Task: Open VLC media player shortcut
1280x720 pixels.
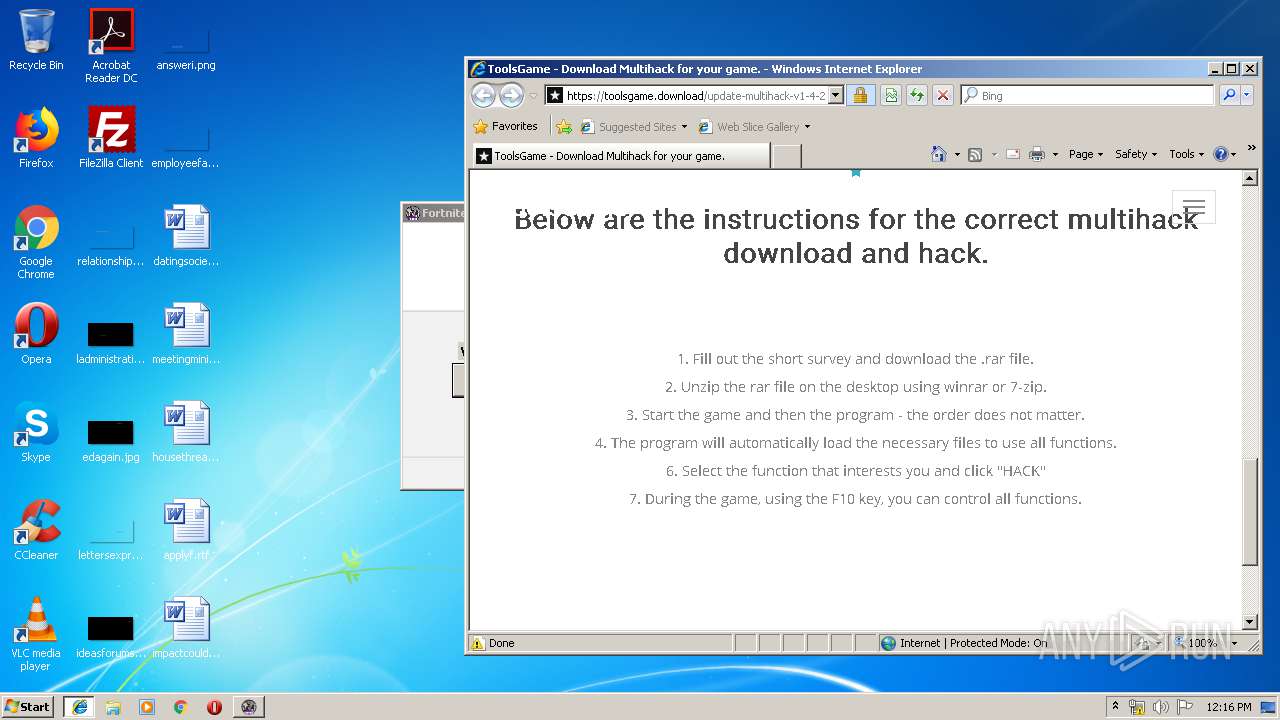Action: click(x=36, y=633)
